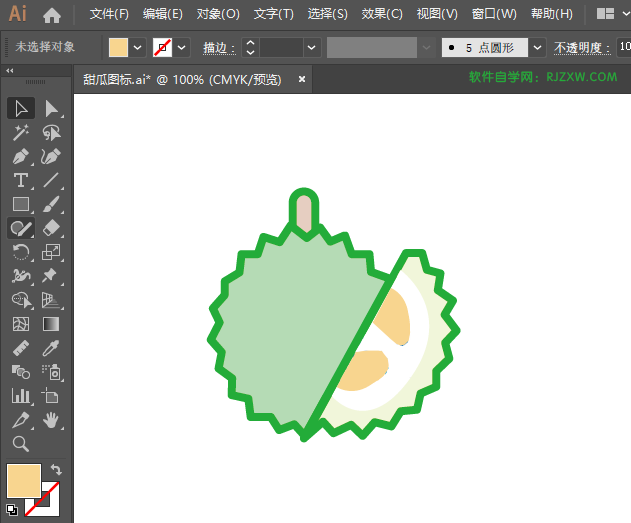Select the Zoom magnifier tool
Image resolution: width=631 pixels, height=523 pixels.
pyautogui.click(x=20, y=444)
